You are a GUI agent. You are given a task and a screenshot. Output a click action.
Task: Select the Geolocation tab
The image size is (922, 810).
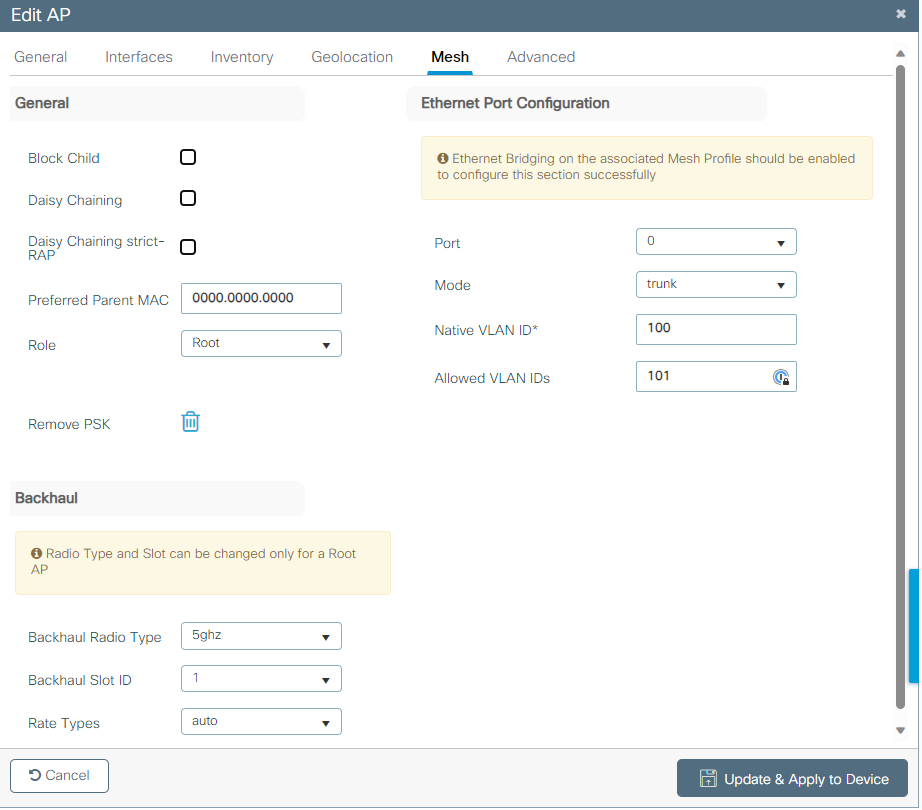pyautogui.click(x=352, y=57)
